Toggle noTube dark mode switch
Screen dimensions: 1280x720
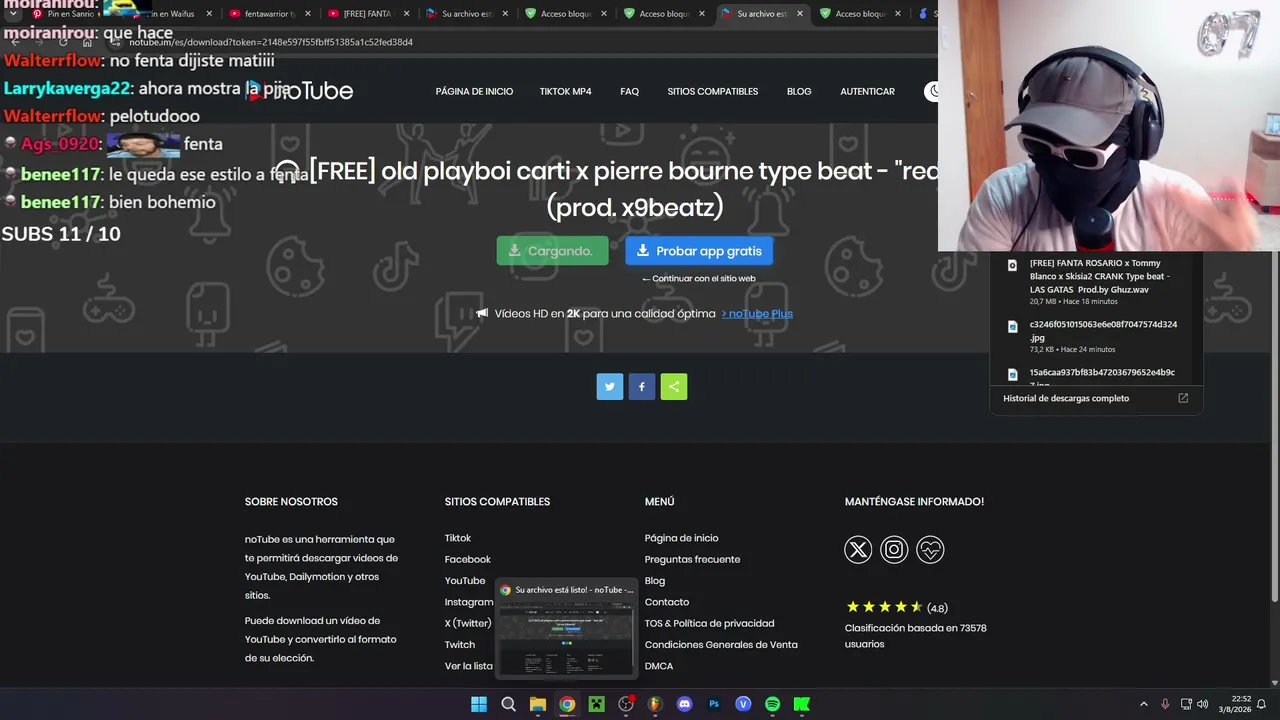tap(932, 91)
